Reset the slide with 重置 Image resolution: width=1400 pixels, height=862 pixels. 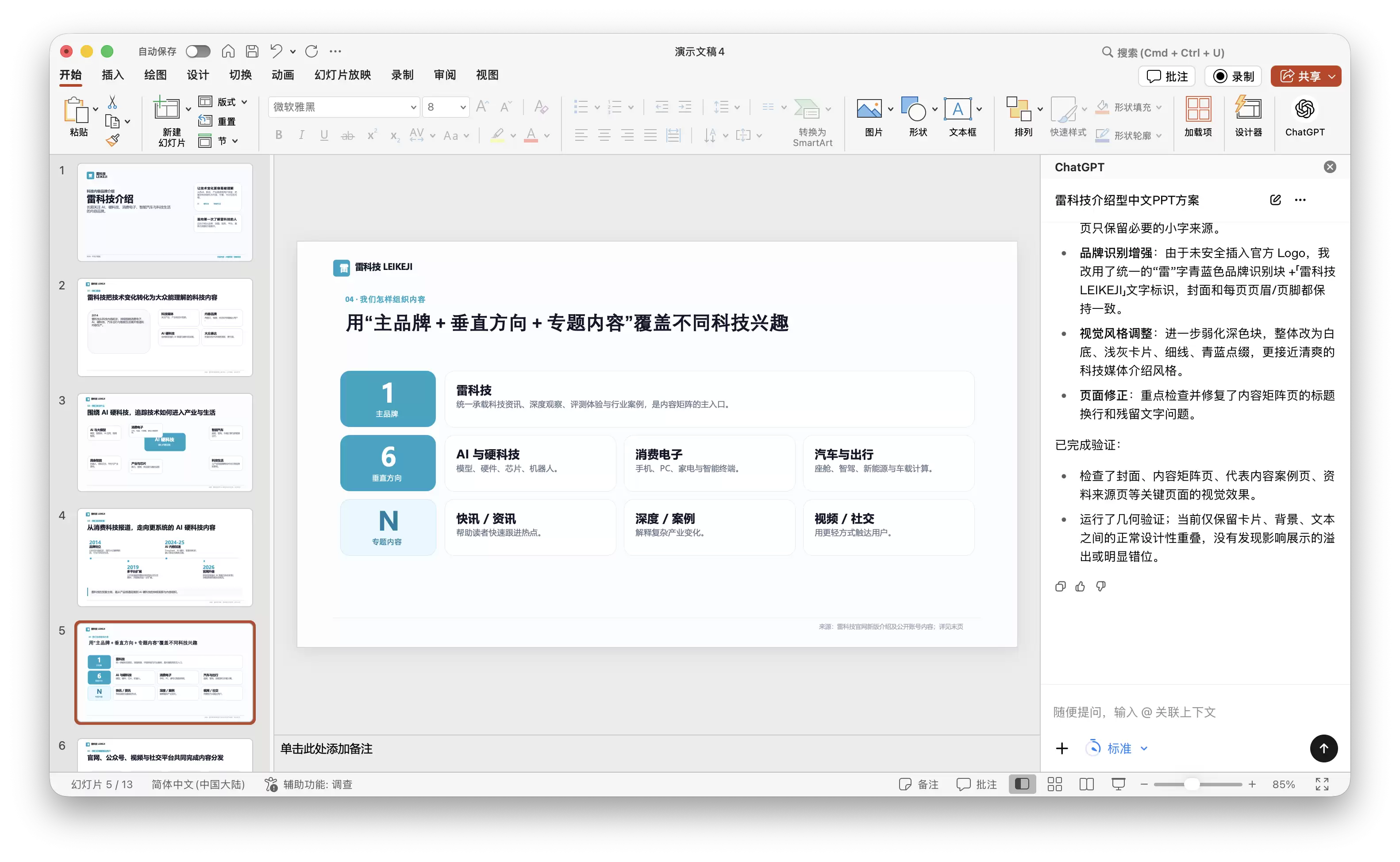[x=217, y=121]
